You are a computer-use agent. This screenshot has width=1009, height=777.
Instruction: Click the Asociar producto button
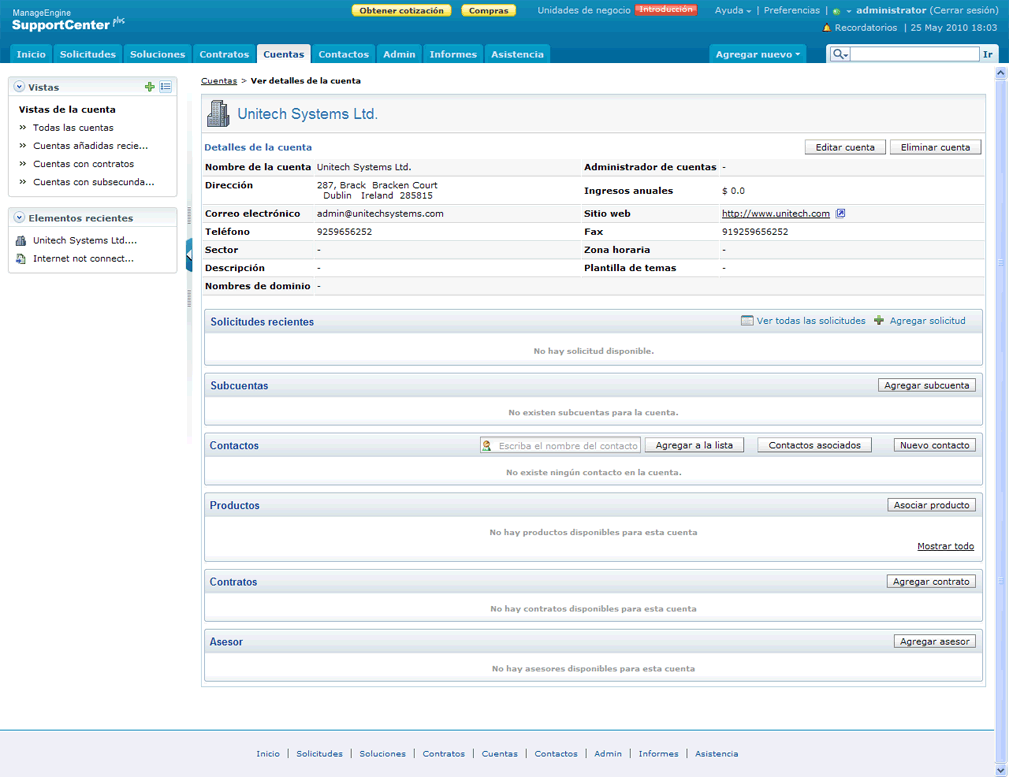(x=931, y=505)
